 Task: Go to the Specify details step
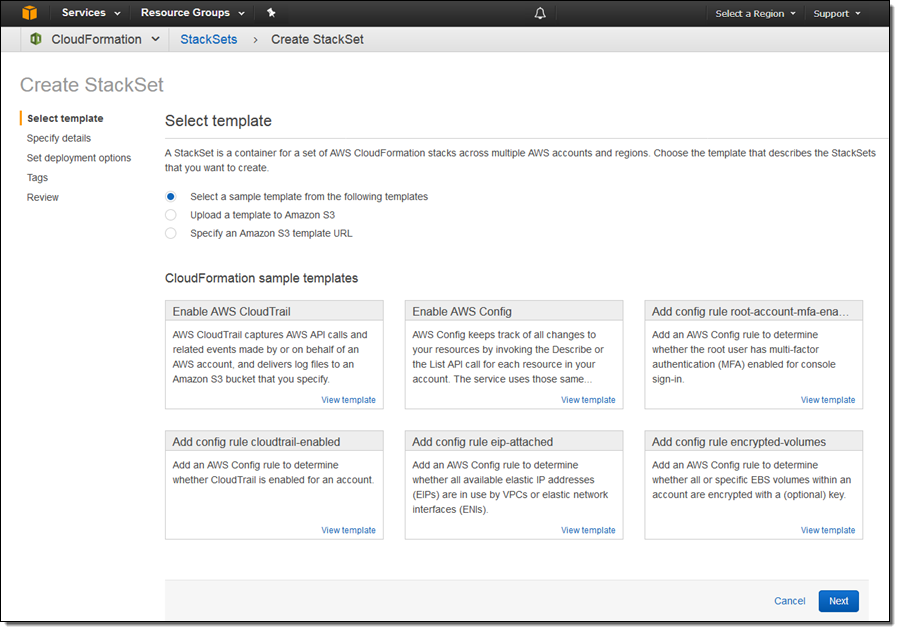(59, 138)
